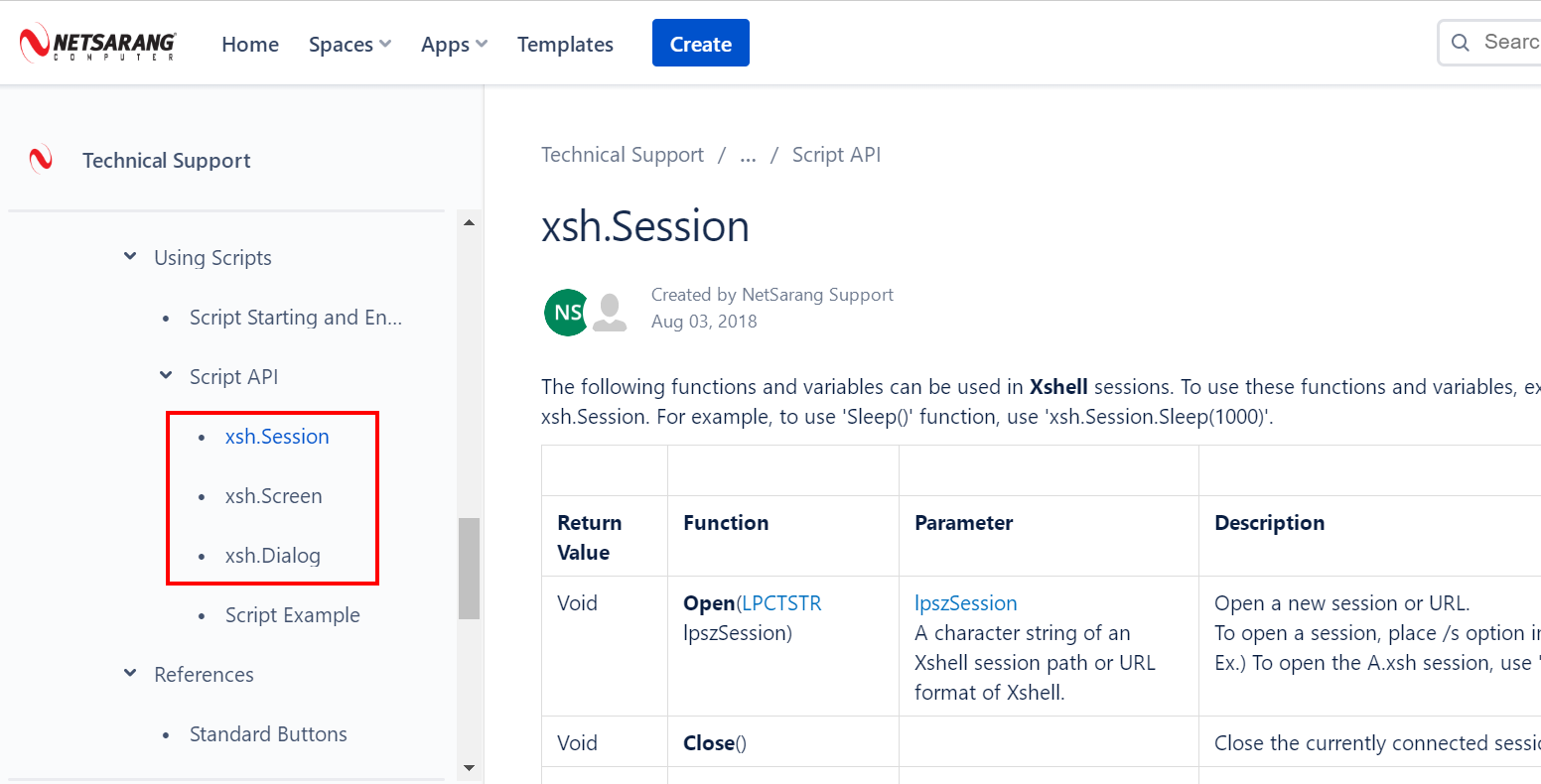Click the Description column header

1269,523
